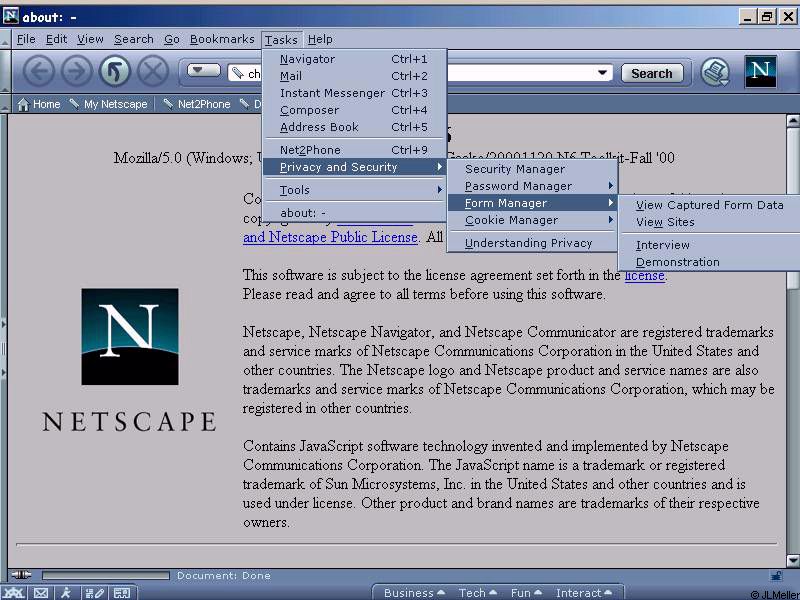Image resolution: width=800 pixels, height=600 pixels.
Task: Choose Mail from the Tasks menu
Action: [x=354, y=76]
